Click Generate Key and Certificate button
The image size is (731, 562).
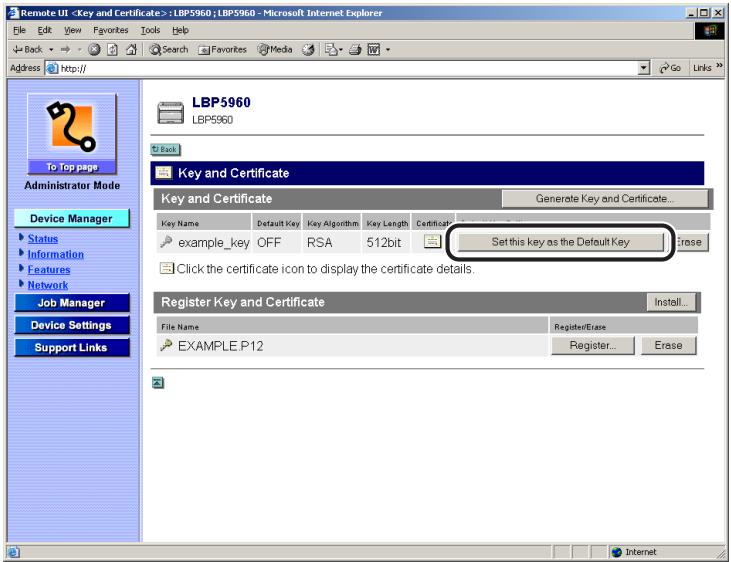(605, 199)
